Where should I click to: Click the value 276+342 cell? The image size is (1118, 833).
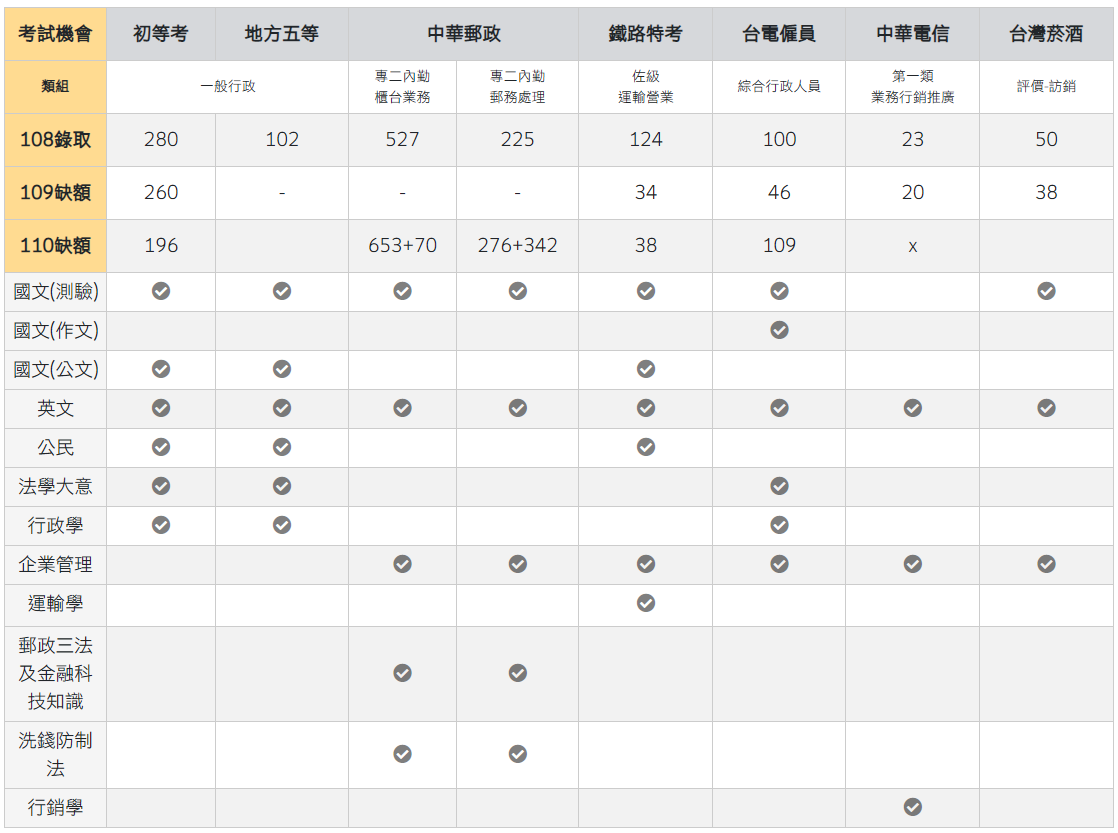(x=518, y=246)
